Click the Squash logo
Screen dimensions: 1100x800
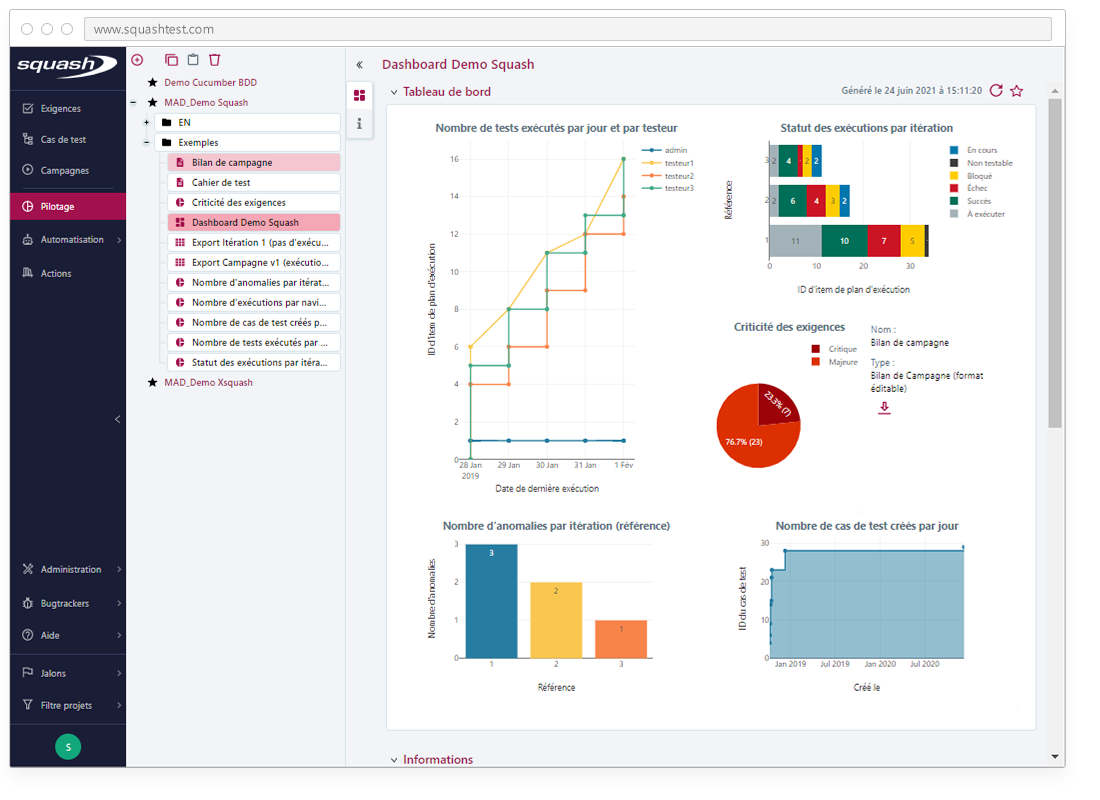tap(67, 65)
